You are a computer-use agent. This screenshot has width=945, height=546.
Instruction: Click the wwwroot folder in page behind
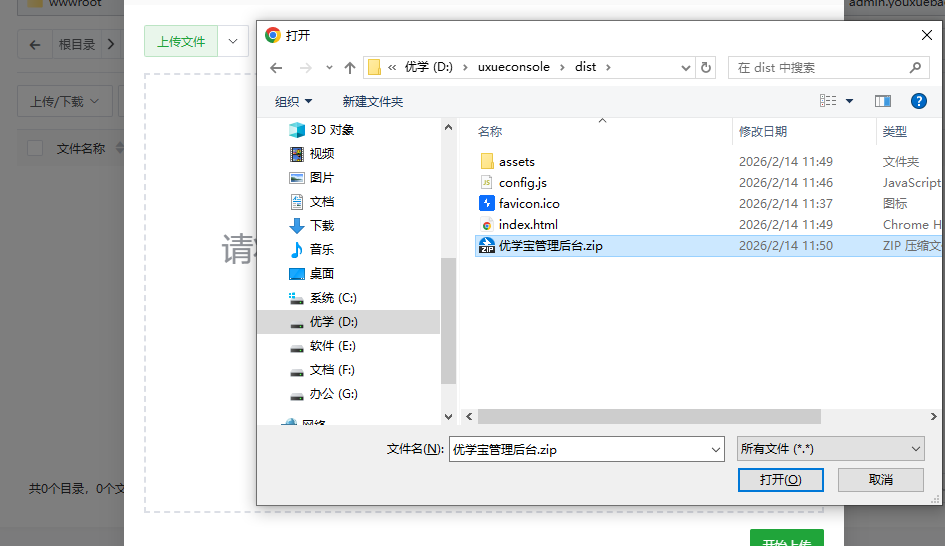66,3
